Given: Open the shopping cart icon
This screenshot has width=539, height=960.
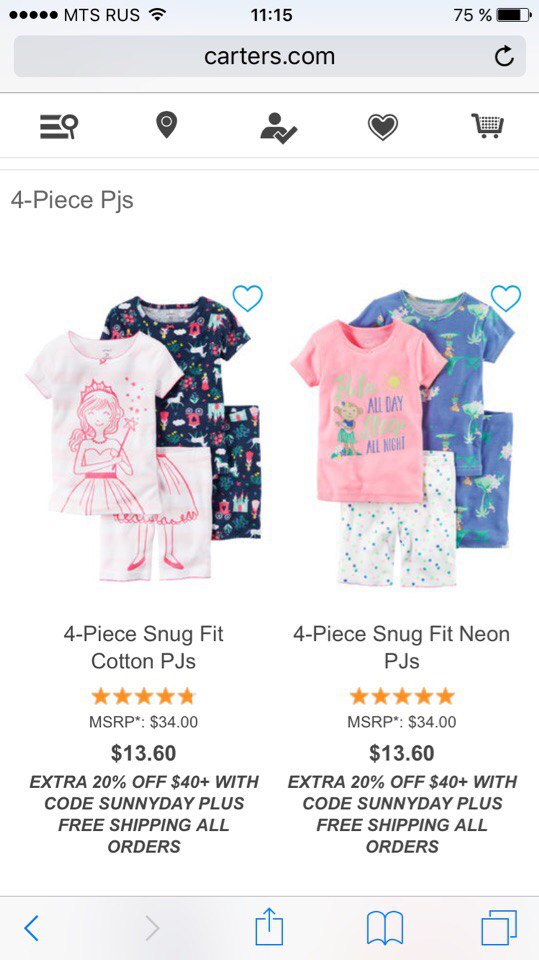Looking at the screenshot, I should pyautogui.click(x=488, y=126).
